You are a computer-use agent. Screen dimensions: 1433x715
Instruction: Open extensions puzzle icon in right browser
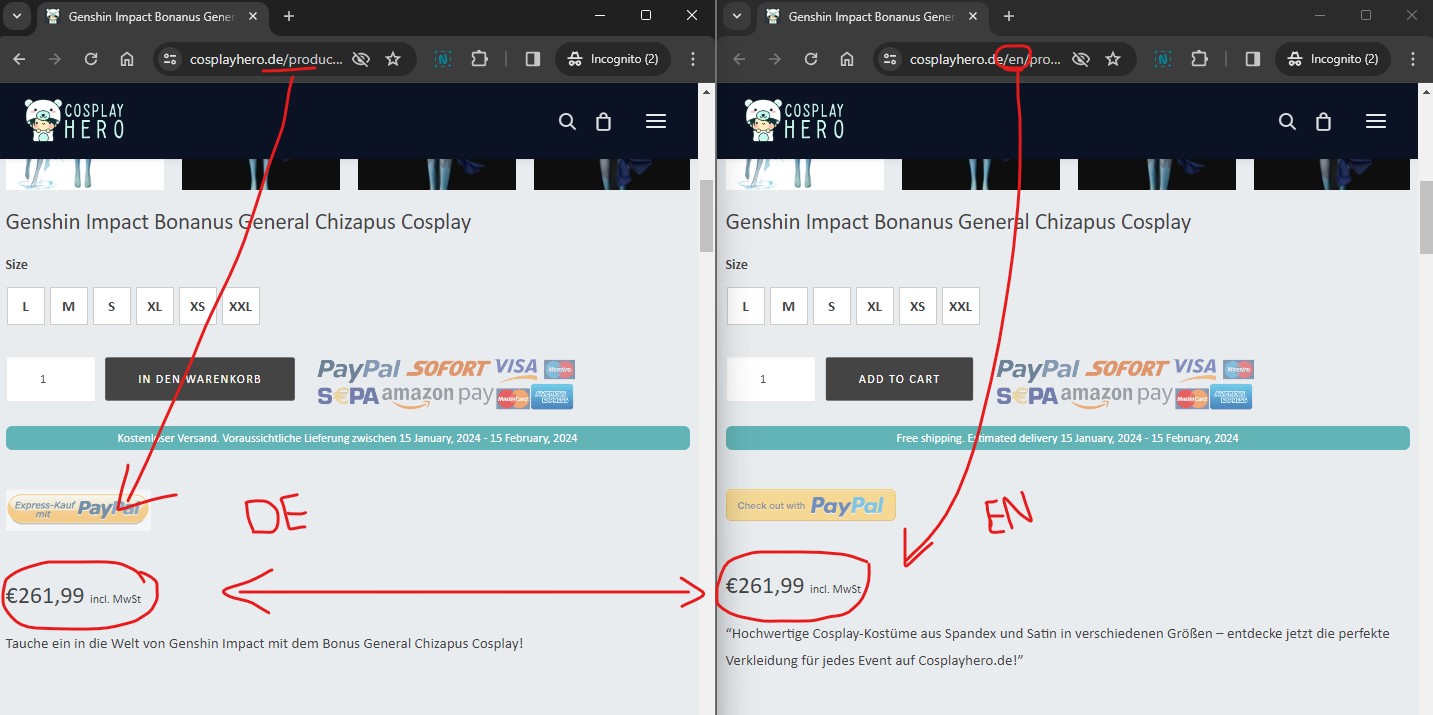pos(1199,59)
